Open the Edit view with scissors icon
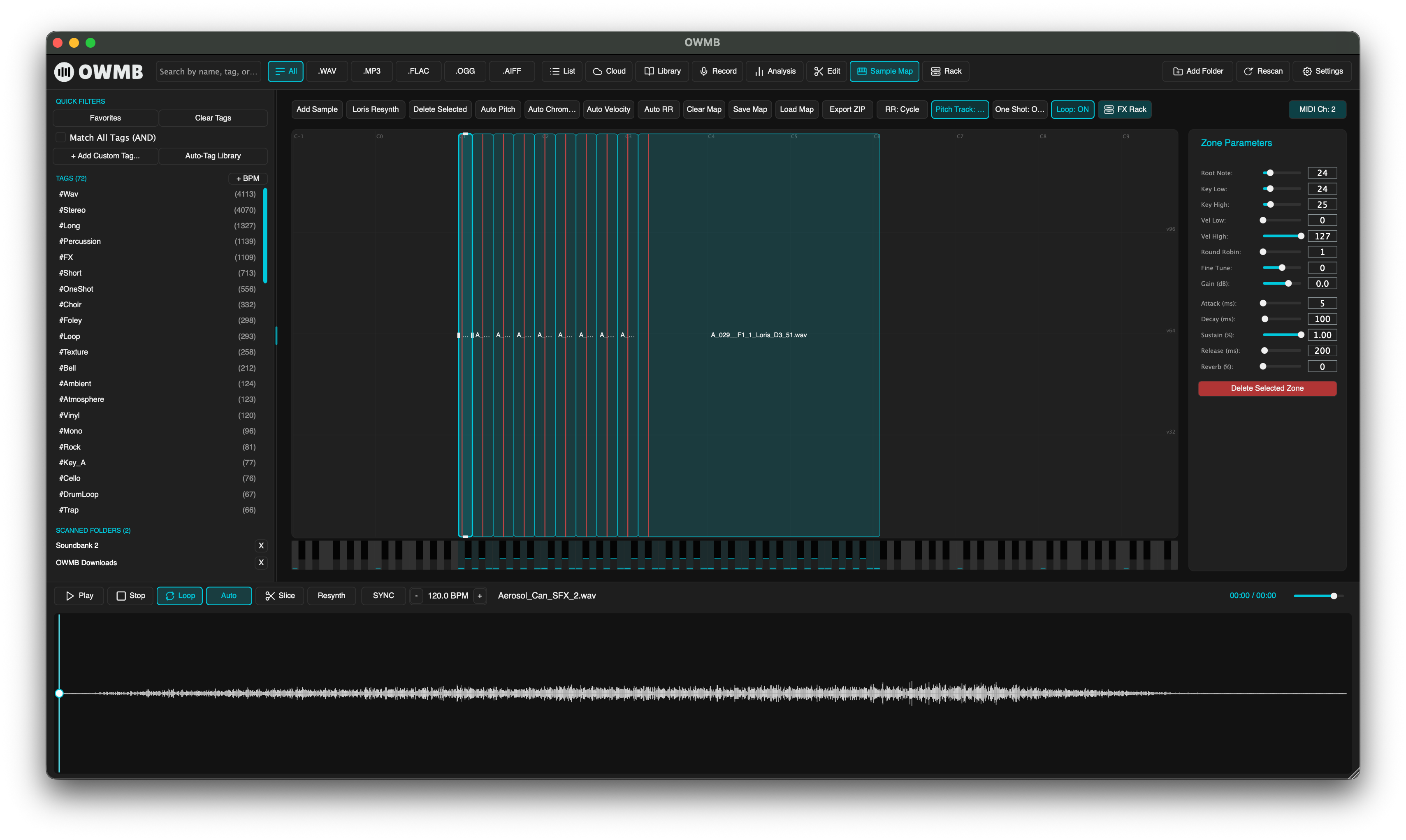This screenshot has width=1406, height=840. (826, 71)
